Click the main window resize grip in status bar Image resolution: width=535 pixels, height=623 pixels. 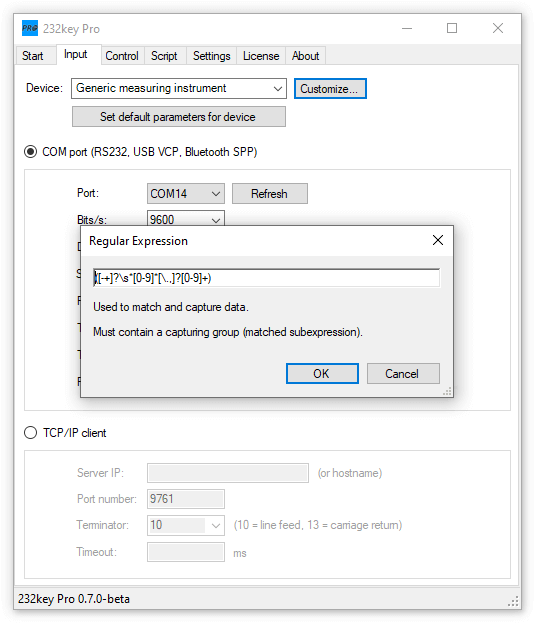(513, 601)
